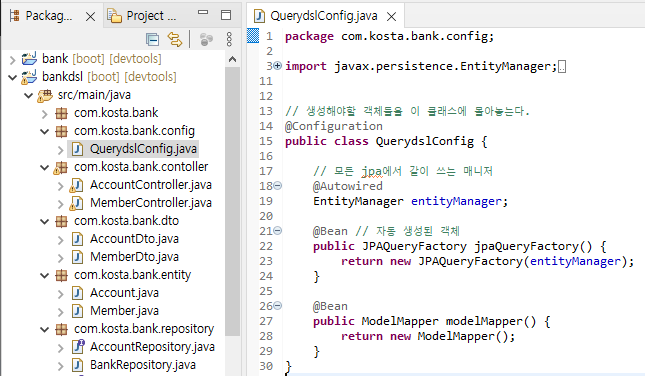Fold modelMapper method at line 26
The height and width of the screenshot is (376, 645).
278,306
